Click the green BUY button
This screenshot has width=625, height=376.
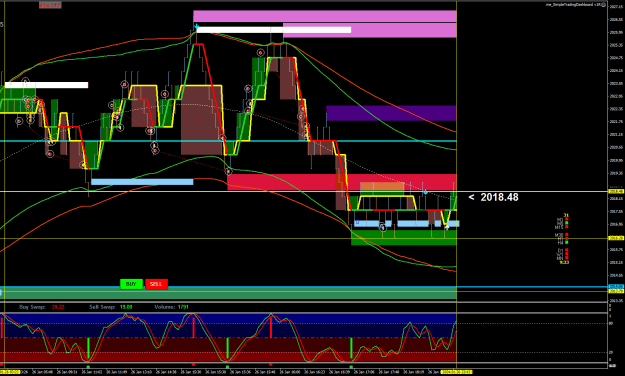point(131,284)
